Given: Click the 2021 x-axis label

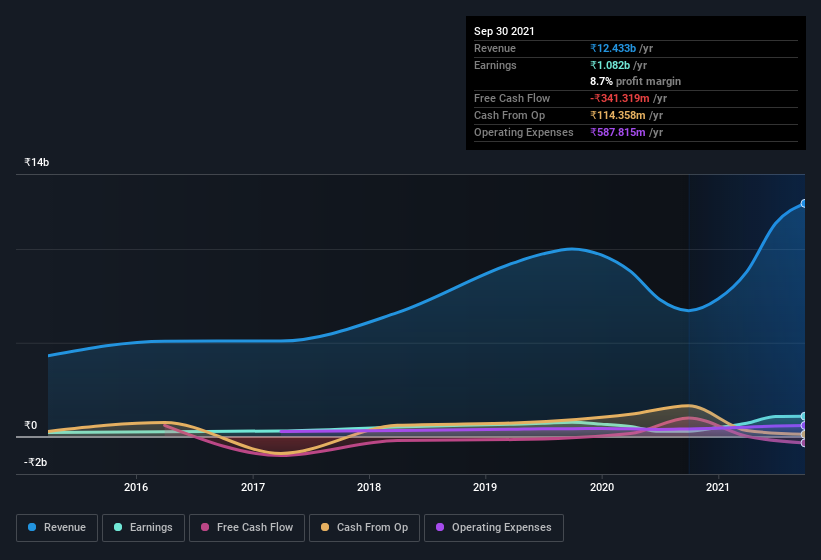Looking at the screenshot, I should pos(718,487).
